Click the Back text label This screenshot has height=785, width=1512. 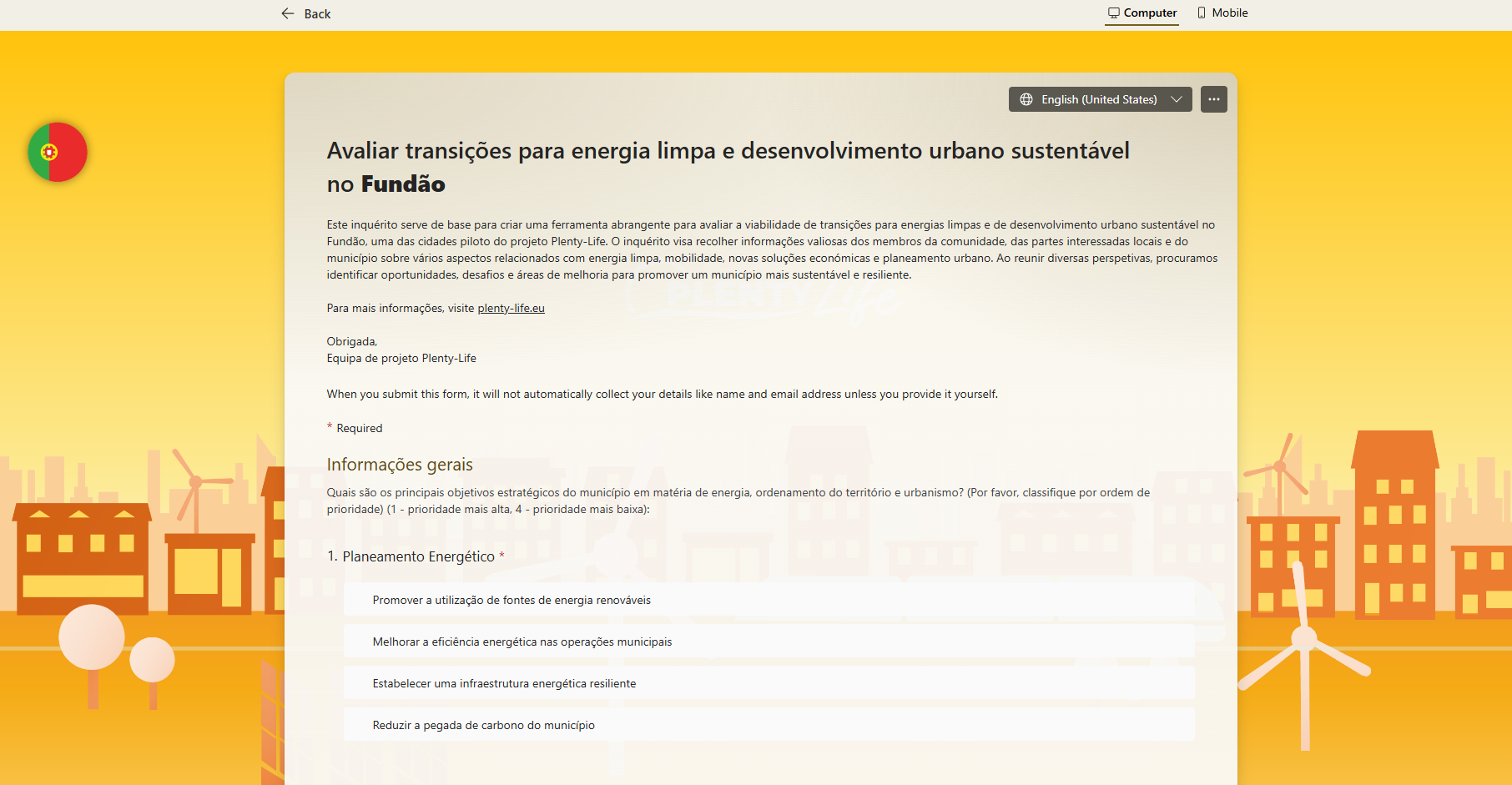click(x=317, y=14)
